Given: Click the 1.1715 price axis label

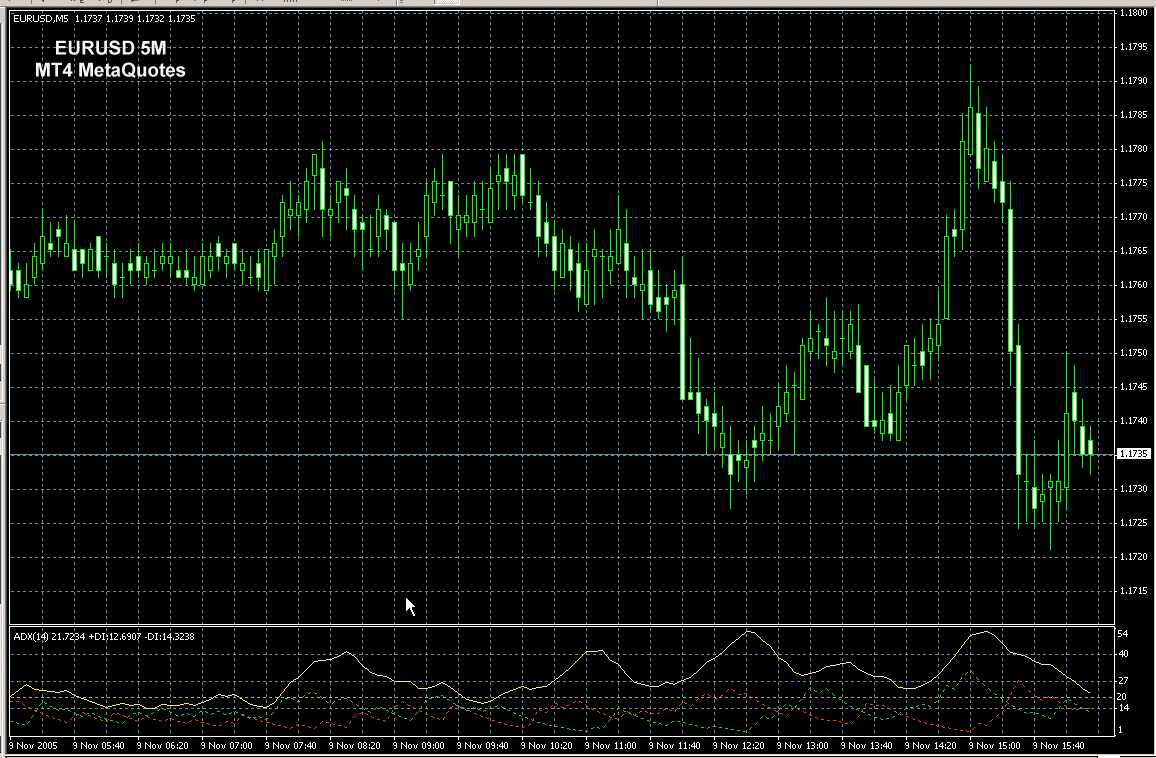Looking at the screenshot, I should 1134,591.
